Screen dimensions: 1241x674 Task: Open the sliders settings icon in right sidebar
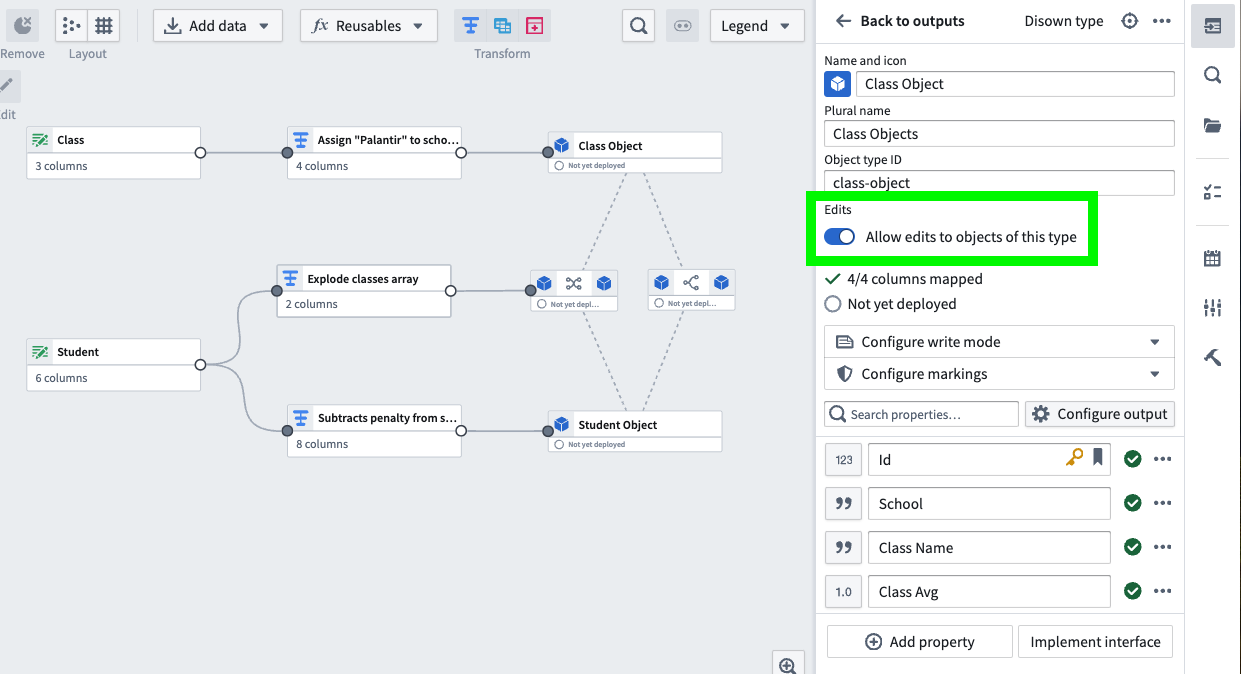click(x=1212, y=308)
